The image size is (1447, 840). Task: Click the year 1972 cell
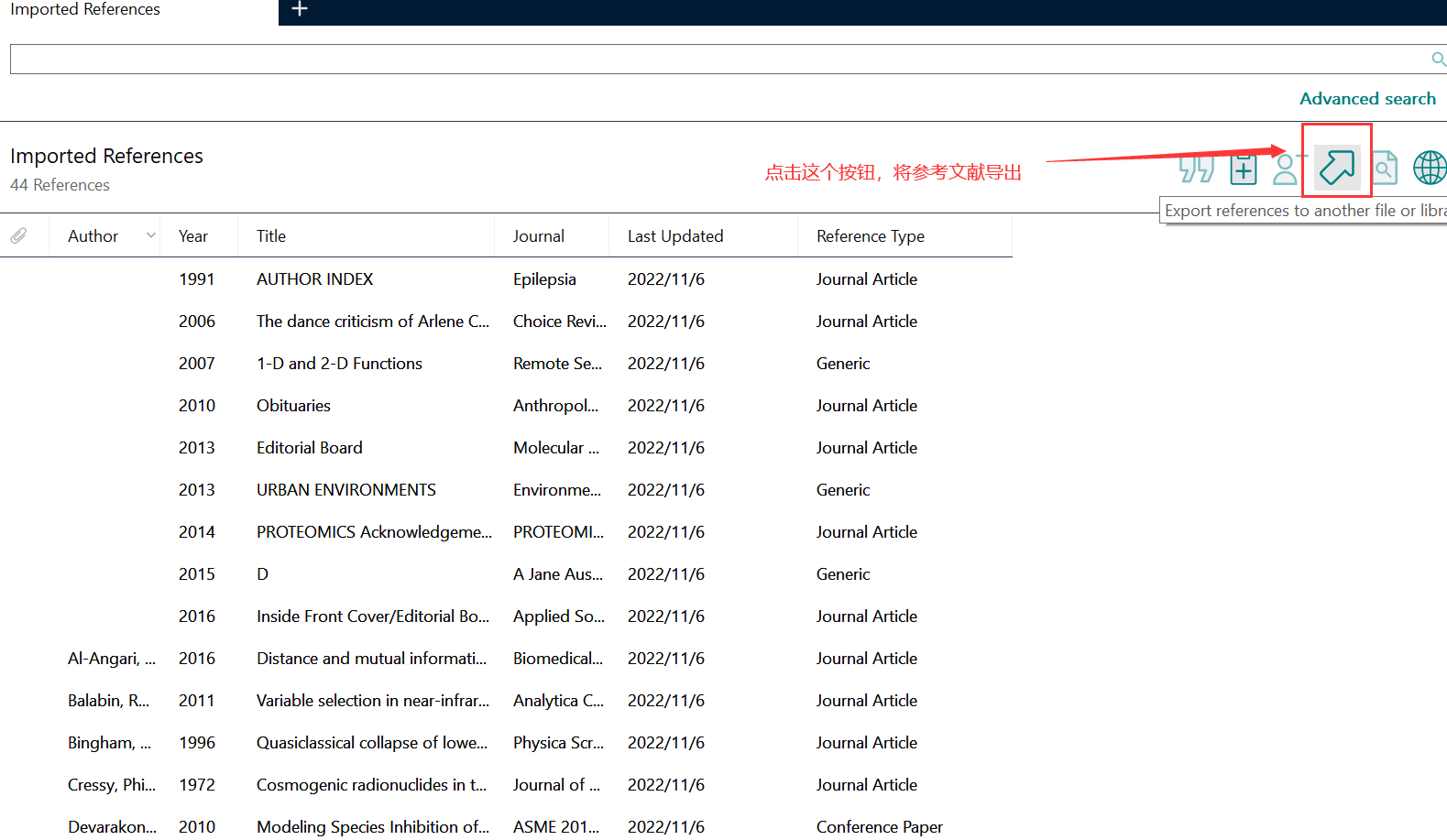[x=197, y=785]
